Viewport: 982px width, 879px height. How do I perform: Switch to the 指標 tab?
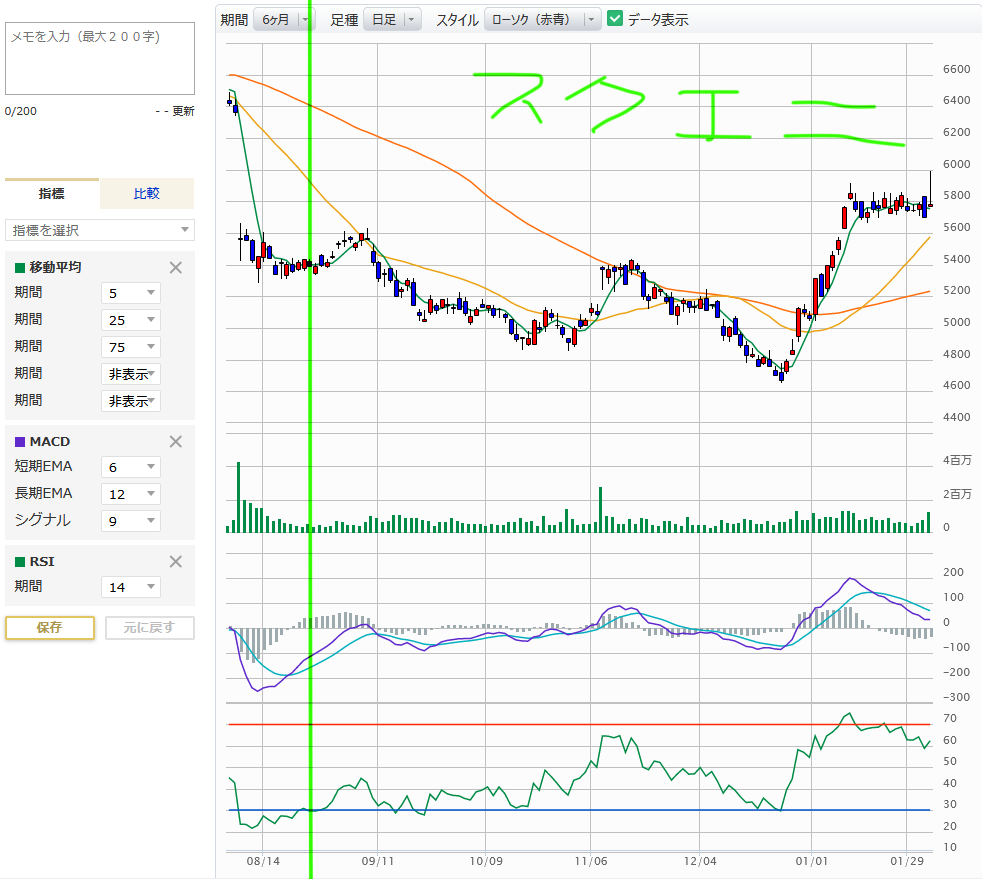pyautogui.click(x=52, y=194)
